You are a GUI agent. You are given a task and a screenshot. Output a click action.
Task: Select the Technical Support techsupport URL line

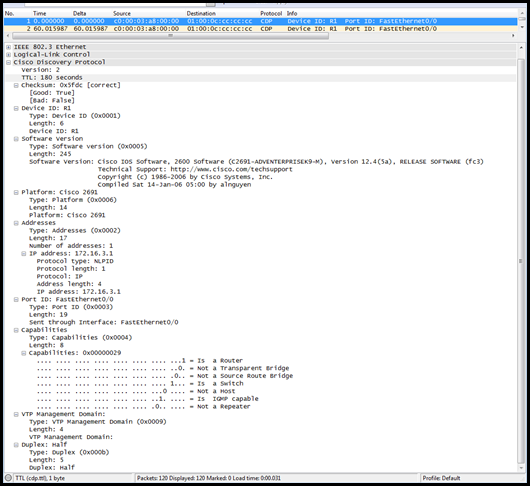tap(195, 170)
